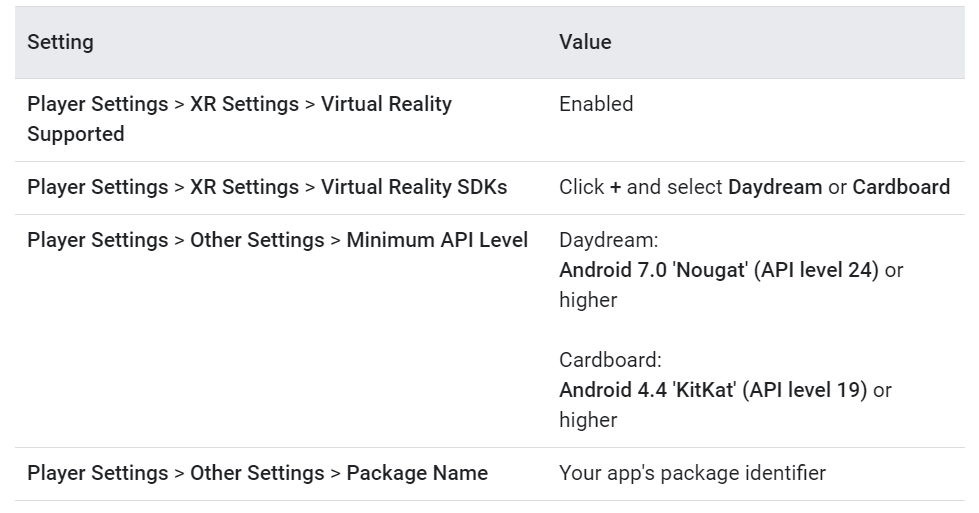Click "XR Settings" in the Virtual Reality SDKs row
Viewport: 979px width, 513px height.
tap(244, 187)
